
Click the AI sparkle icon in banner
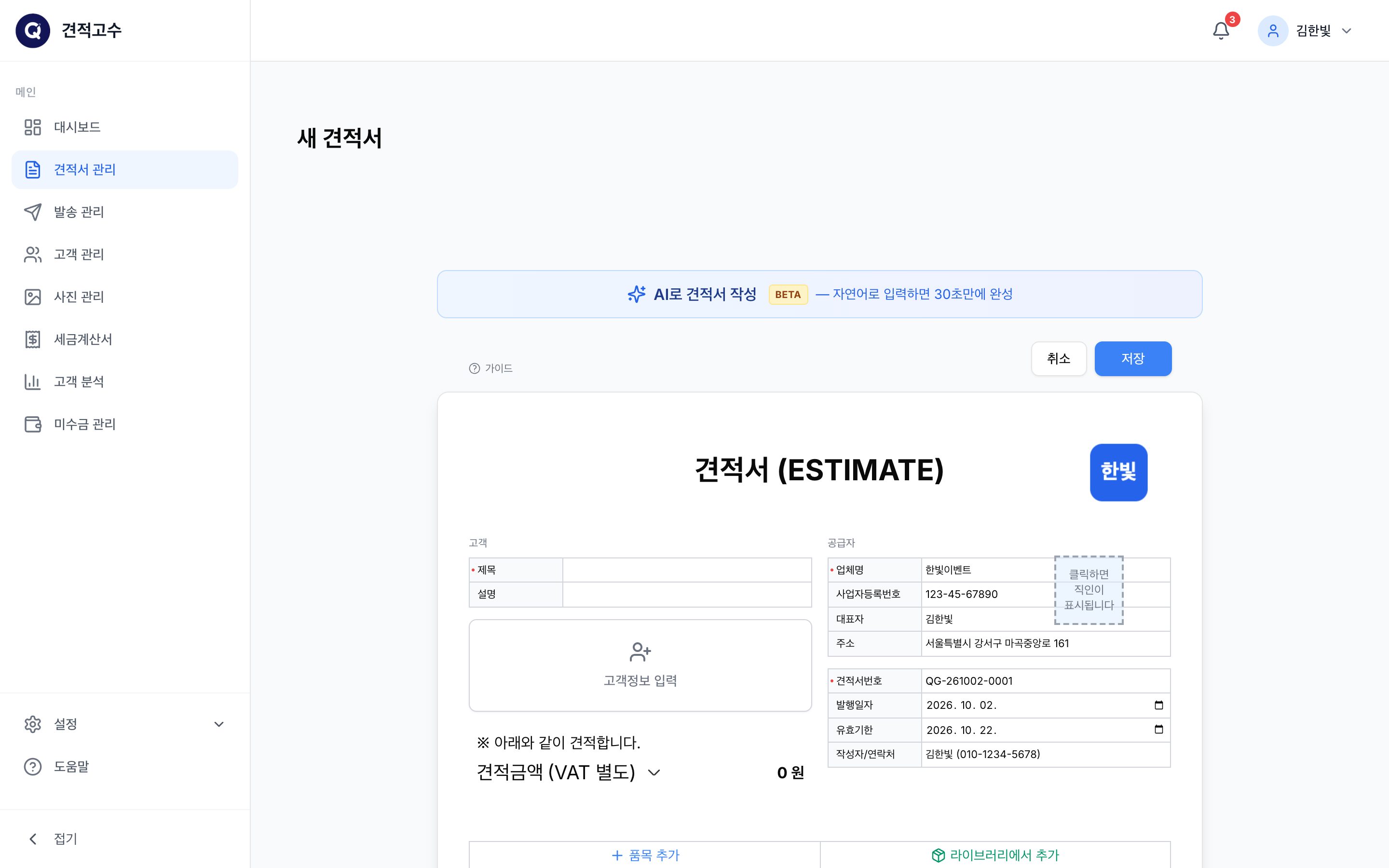point(636,294)
